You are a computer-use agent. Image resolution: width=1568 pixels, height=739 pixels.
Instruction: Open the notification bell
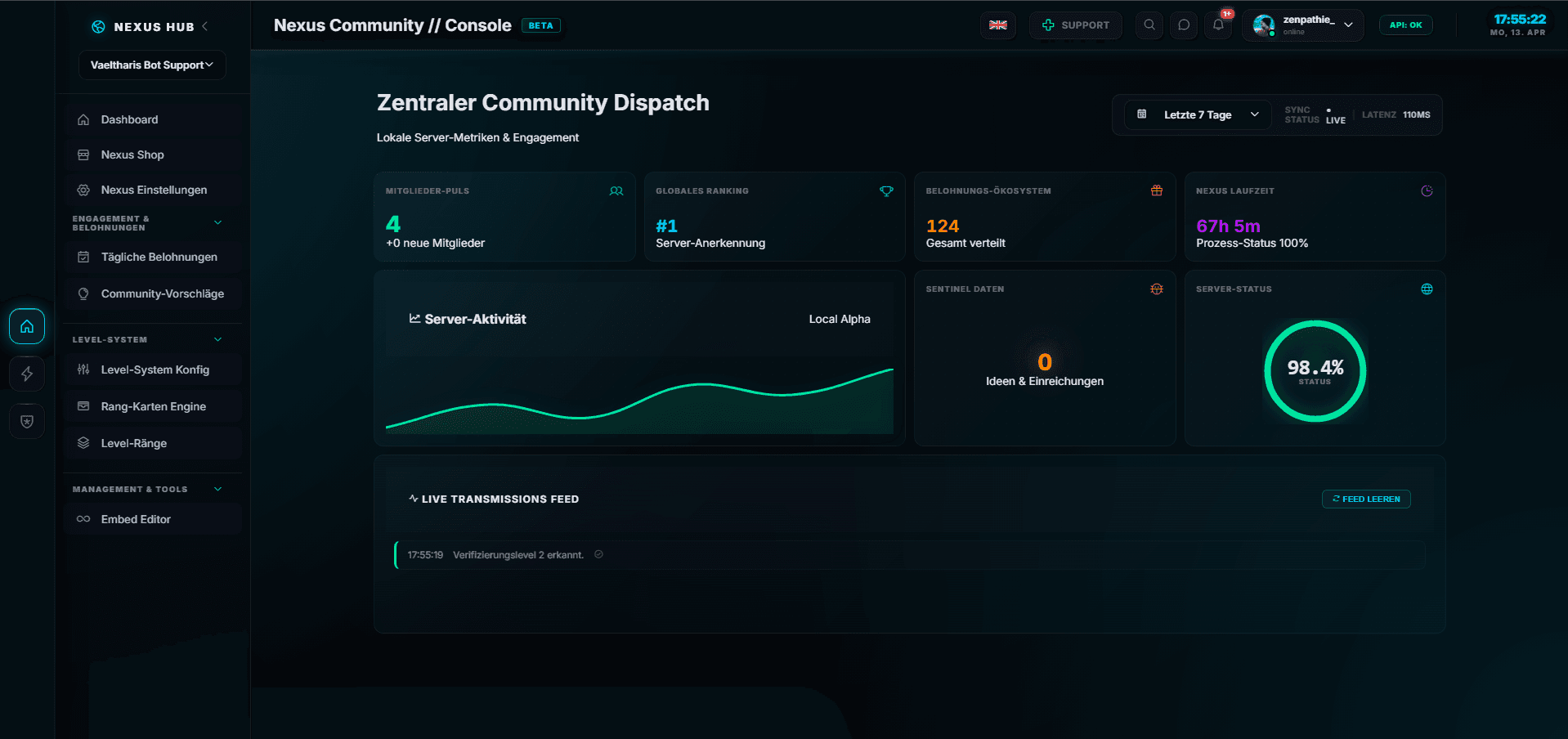click(1218, 25)
